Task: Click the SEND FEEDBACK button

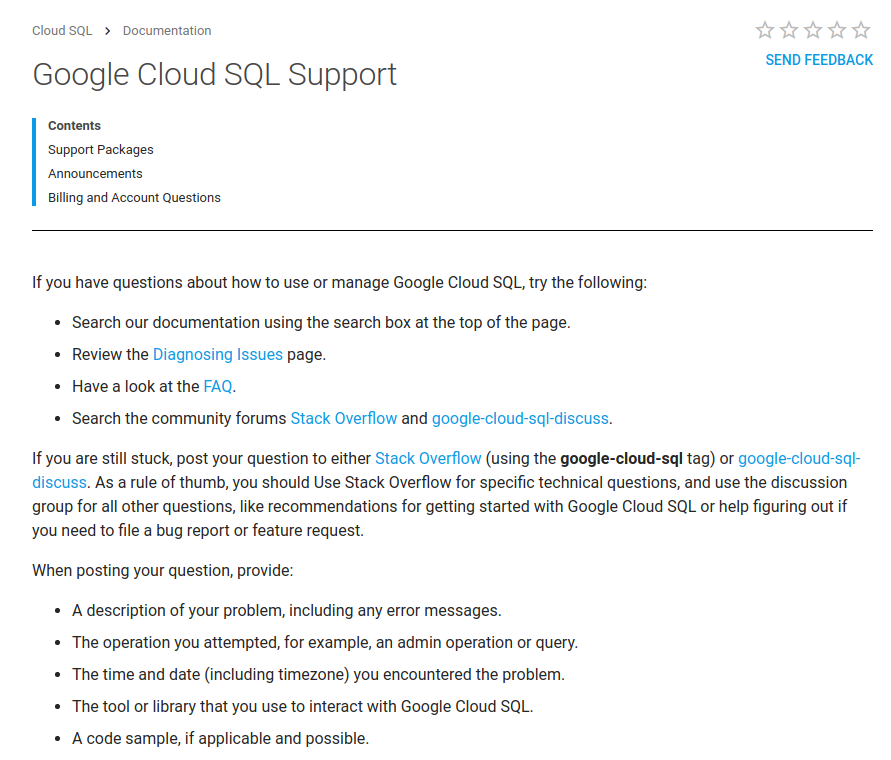Action: tap(819, 60)
